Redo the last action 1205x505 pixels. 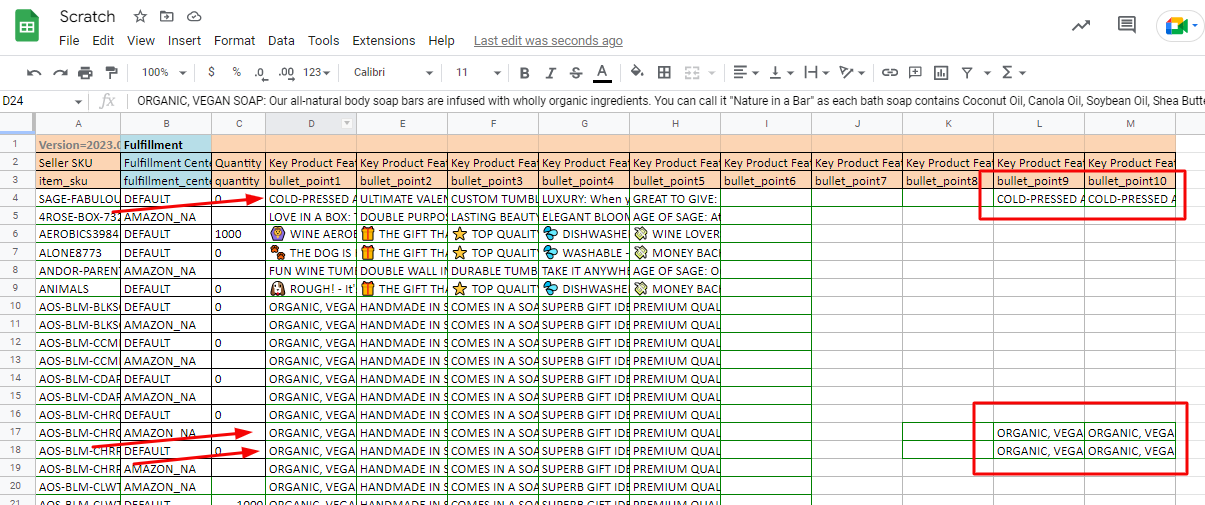pos(60,73)
